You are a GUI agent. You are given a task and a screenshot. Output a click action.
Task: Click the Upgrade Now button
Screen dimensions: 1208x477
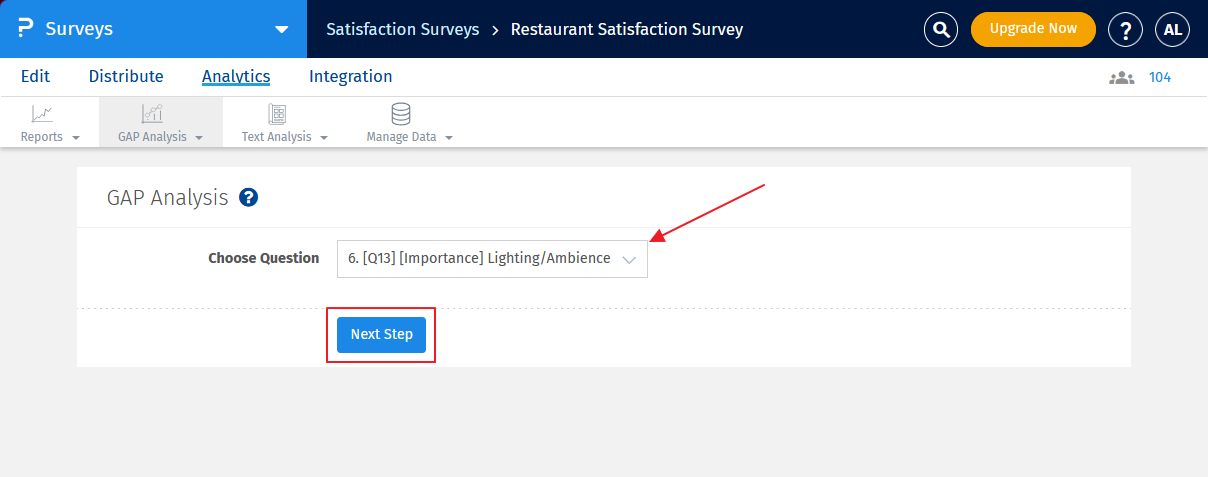(x=1033, y=29)
